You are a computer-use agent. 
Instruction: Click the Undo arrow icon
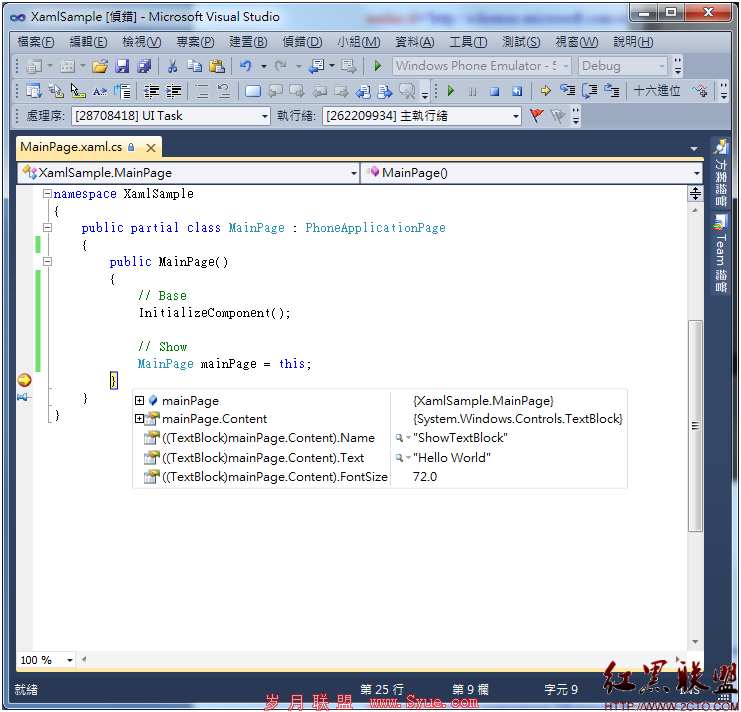click(246, 66)
